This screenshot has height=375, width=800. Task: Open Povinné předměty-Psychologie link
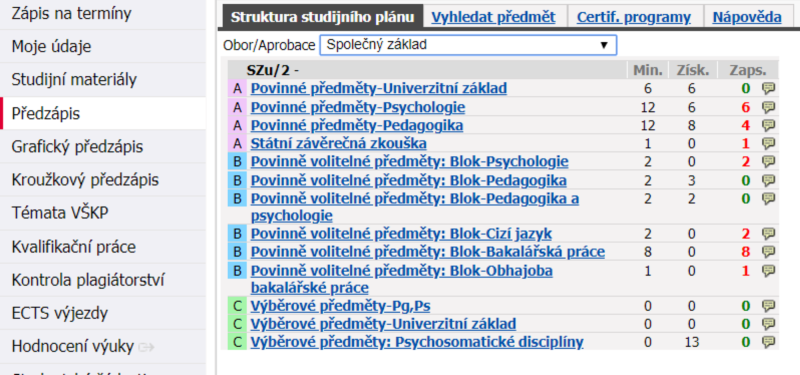358,108
